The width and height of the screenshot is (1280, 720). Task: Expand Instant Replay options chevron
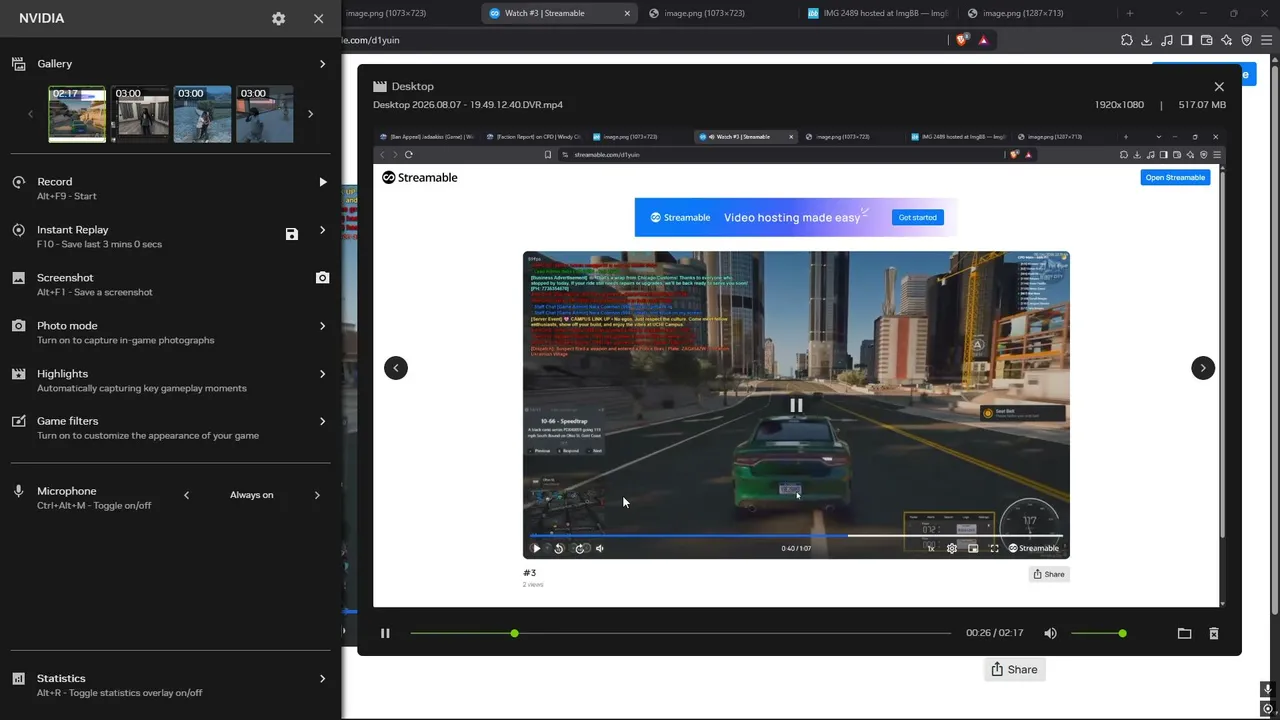pos(322,230)
